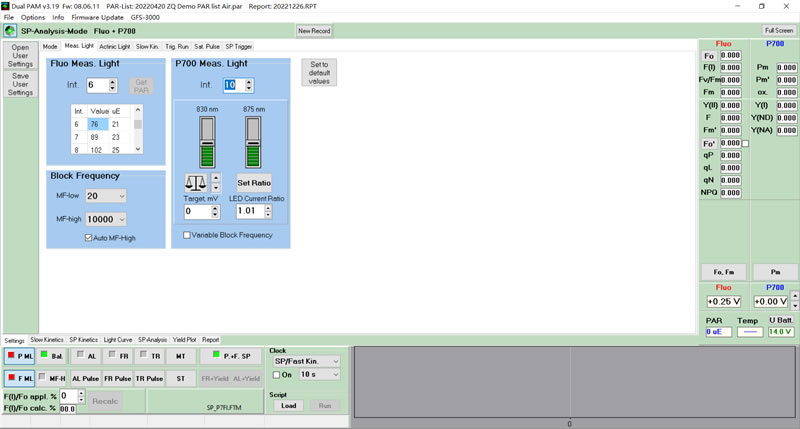Toggle the F ML measuring light button
800x429 pixels.
coord(19,379)
